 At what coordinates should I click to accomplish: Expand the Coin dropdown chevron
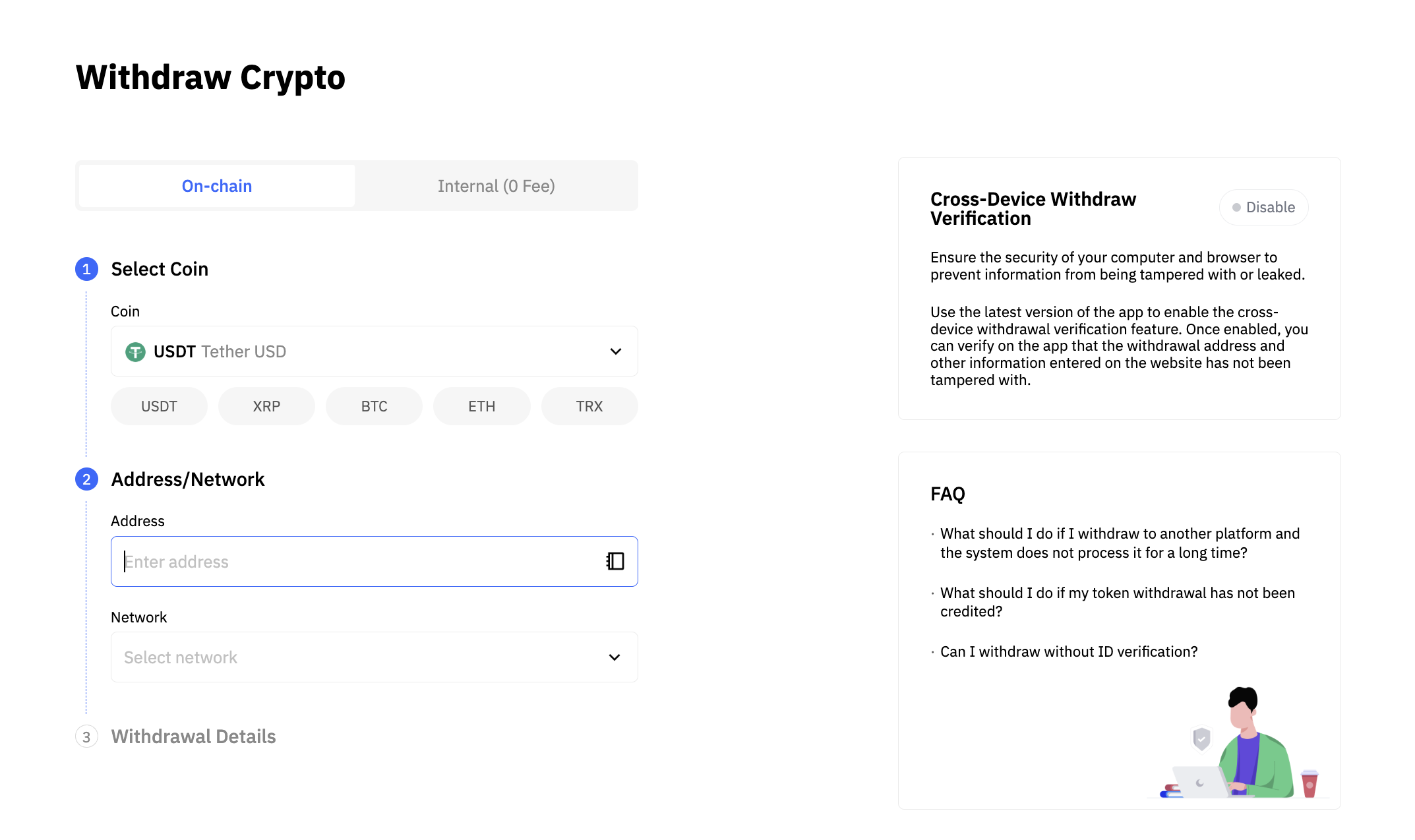[x=615, y=351]
